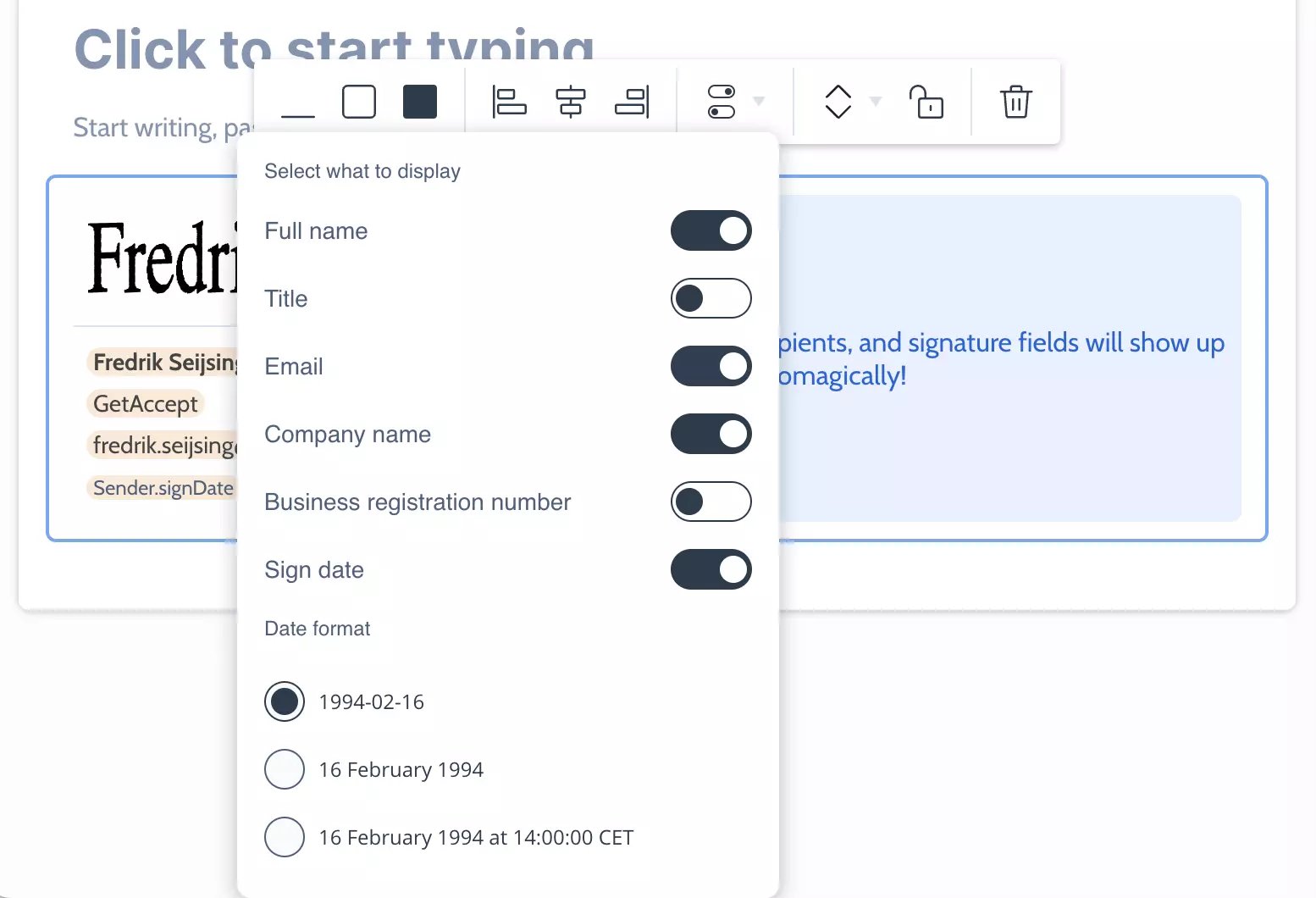Screen dimensions: 1316x898
Task: Align signature block to the left
Action: click(509, 103)
